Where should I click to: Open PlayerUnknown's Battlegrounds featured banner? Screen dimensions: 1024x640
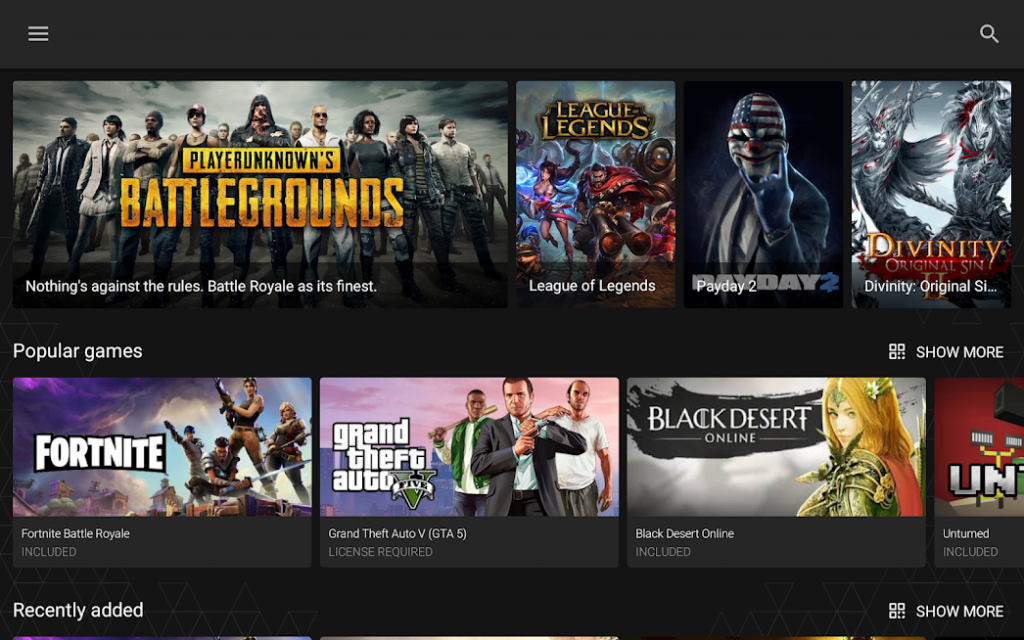pyautogui.click(x=260, y=194)
